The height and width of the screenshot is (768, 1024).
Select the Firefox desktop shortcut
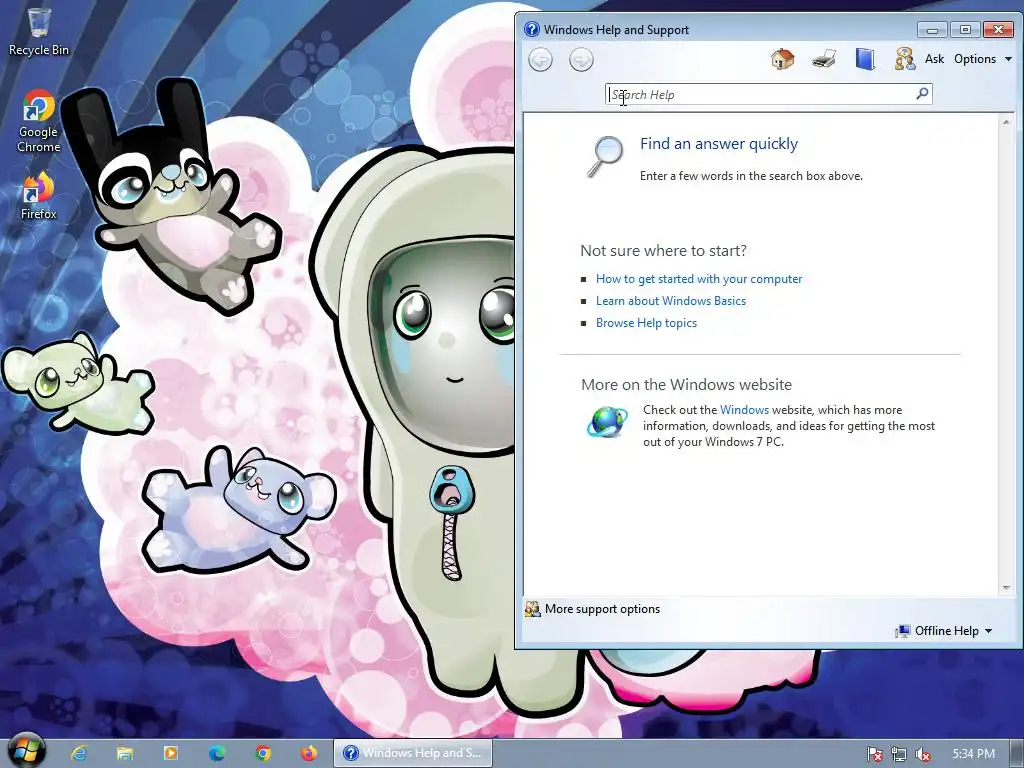39,195
